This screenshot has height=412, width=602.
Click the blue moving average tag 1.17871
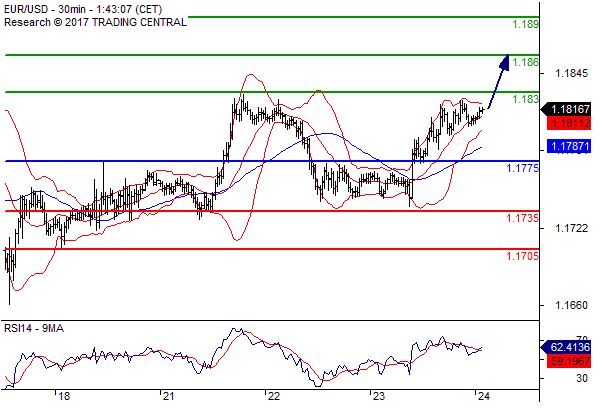[x=569, y=146]
